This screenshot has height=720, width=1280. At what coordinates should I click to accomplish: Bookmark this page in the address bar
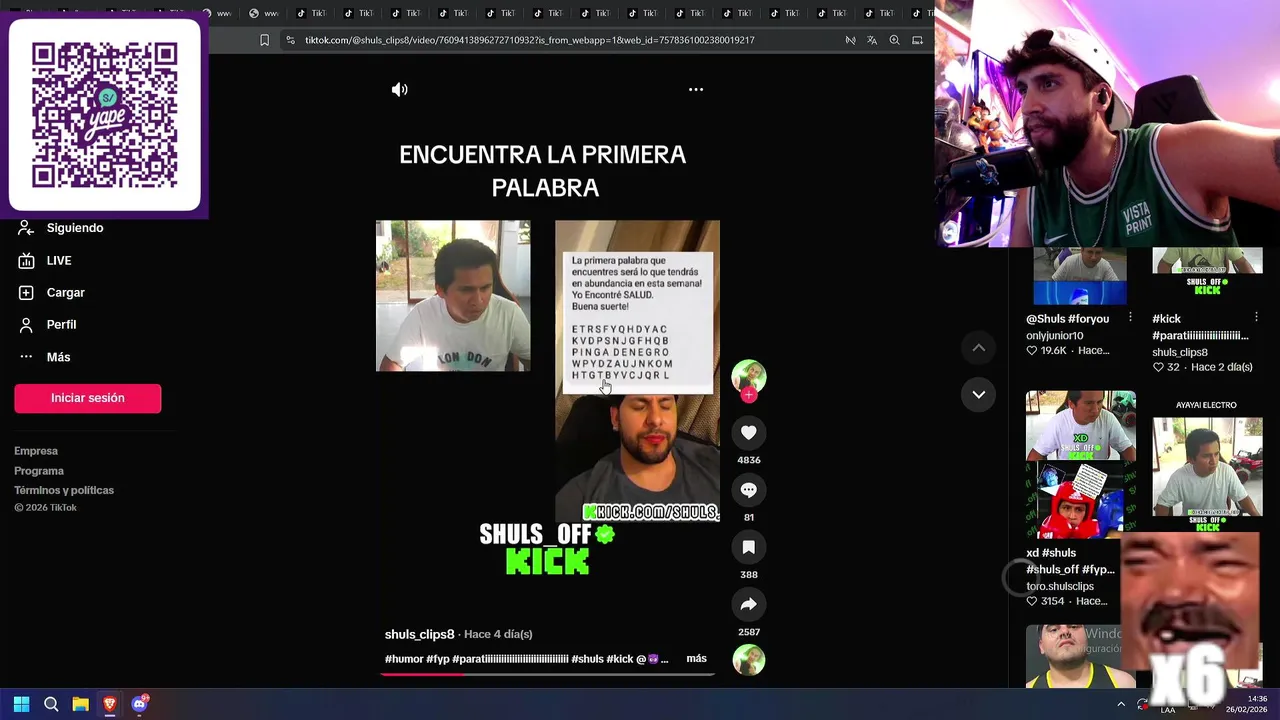264,40
